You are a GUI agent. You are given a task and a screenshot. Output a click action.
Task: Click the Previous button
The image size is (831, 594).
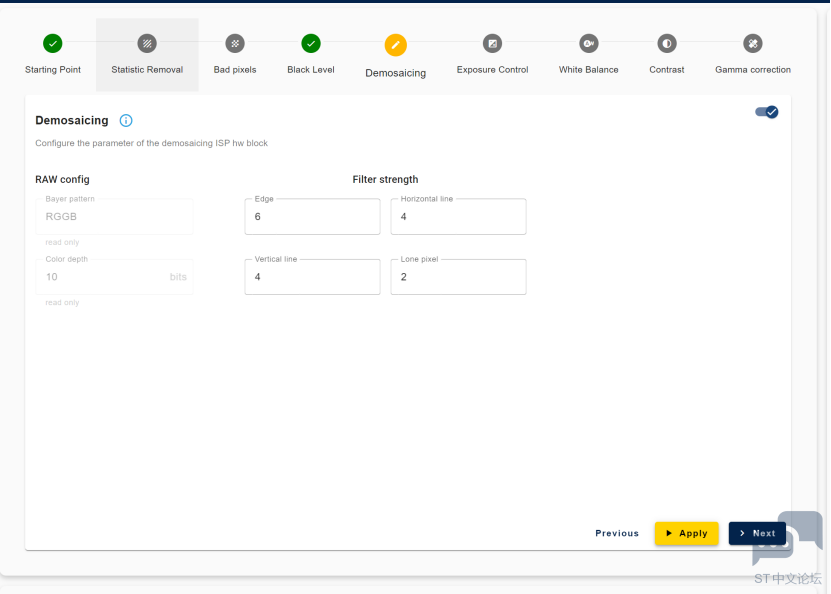tap(617, 533)
